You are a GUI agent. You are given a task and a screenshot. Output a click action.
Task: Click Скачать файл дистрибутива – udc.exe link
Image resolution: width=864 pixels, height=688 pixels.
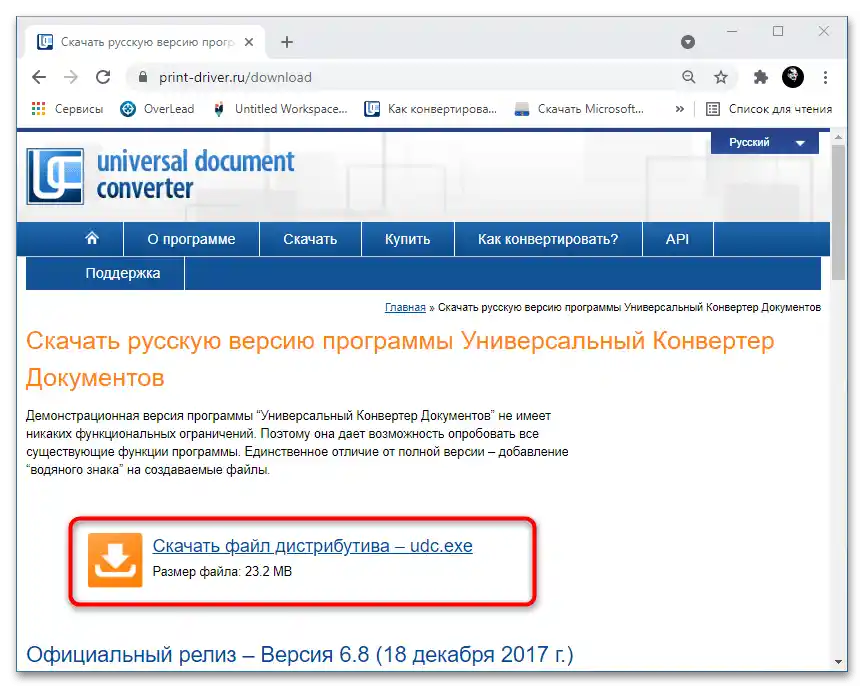point(312,545)
